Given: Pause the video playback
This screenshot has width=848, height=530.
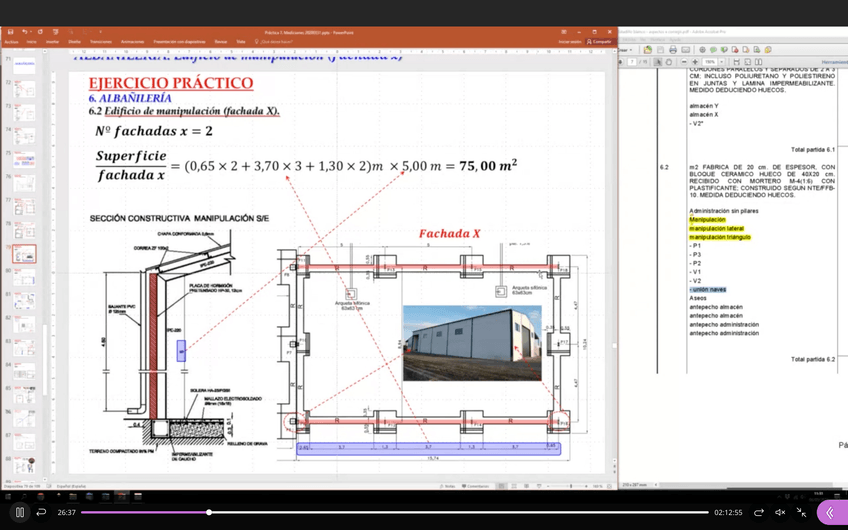Looking at the screenshot, I should click(19, 512).
